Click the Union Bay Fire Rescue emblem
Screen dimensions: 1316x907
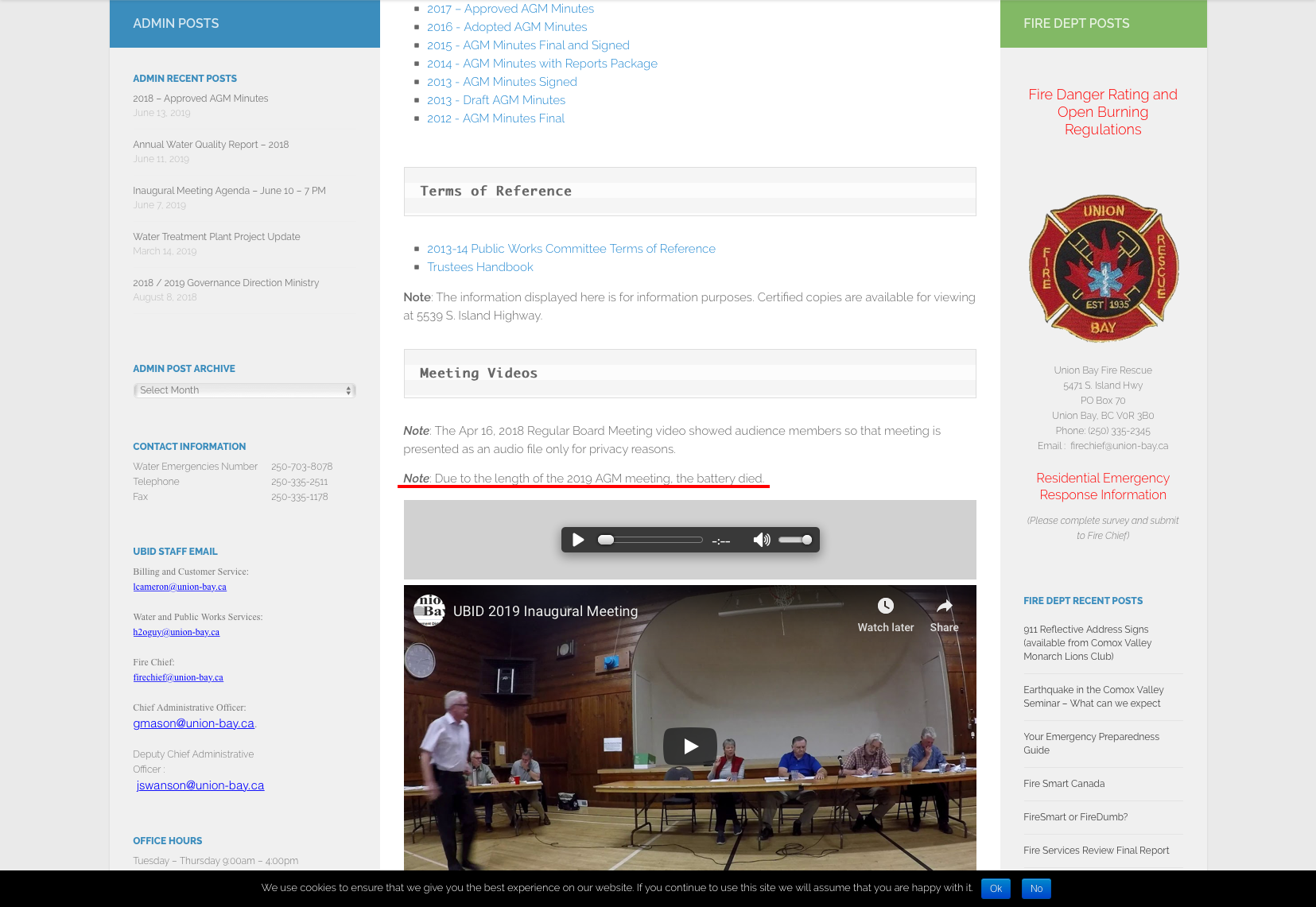click(1103, 267)
